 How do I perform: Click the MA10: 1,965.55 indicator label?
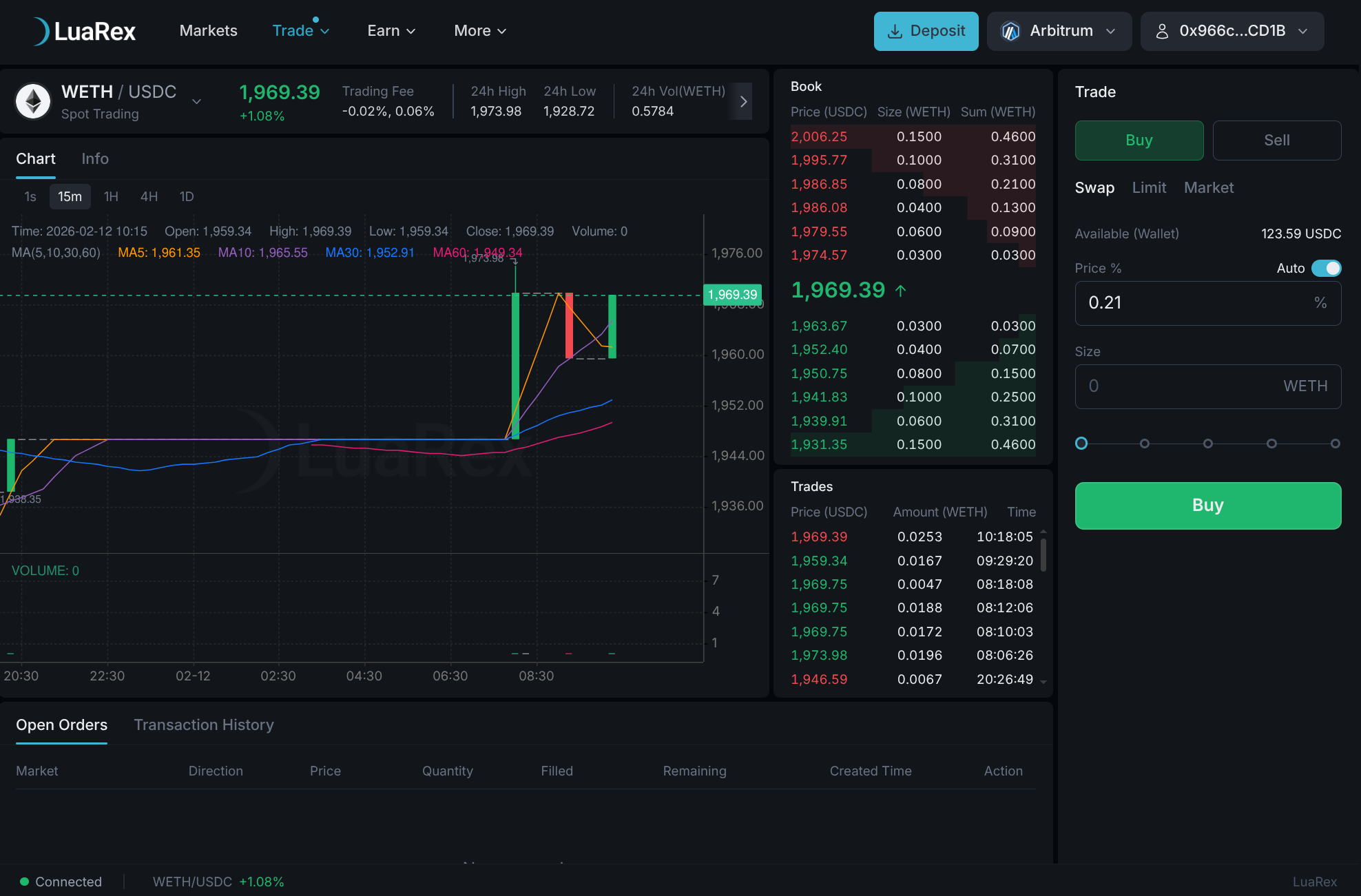(x=263, y=253)
